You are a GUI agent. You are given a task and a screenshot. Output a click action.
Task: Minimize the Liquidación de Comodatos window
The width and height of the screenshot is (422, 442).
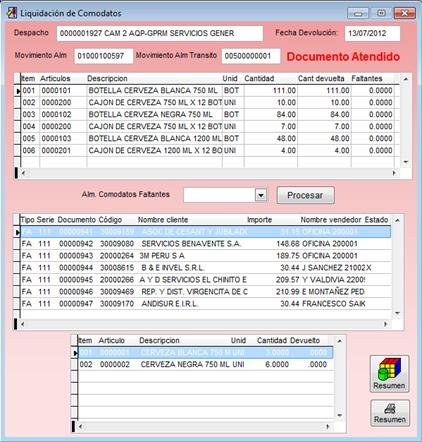(x=358, y=13)
